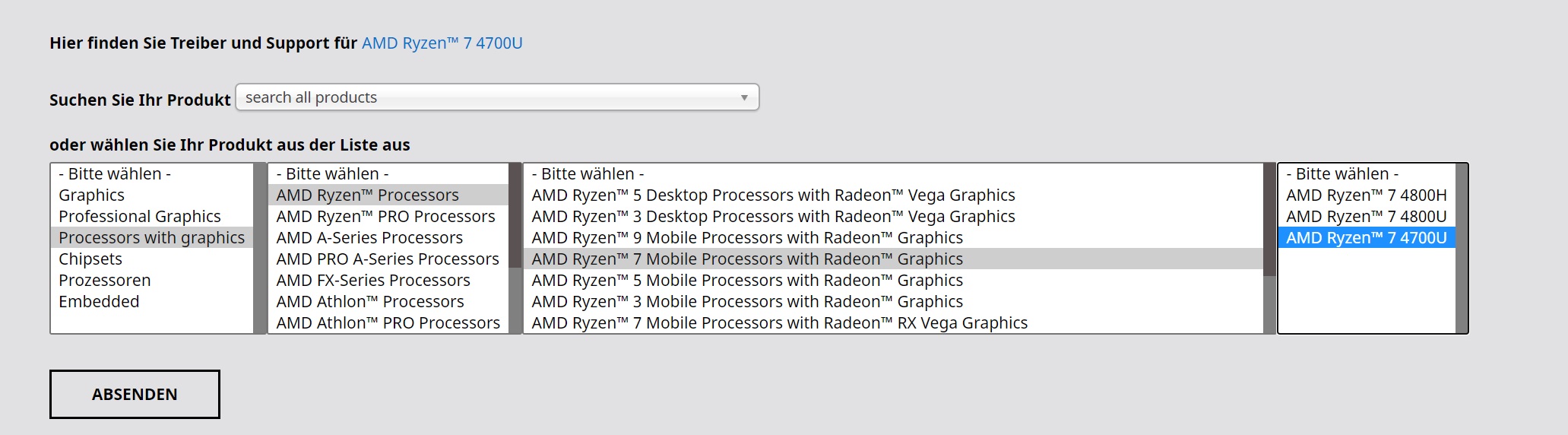The image size is (1568, 435).
Task: Pick Embedded from the category list
Action: click(99, 302)
